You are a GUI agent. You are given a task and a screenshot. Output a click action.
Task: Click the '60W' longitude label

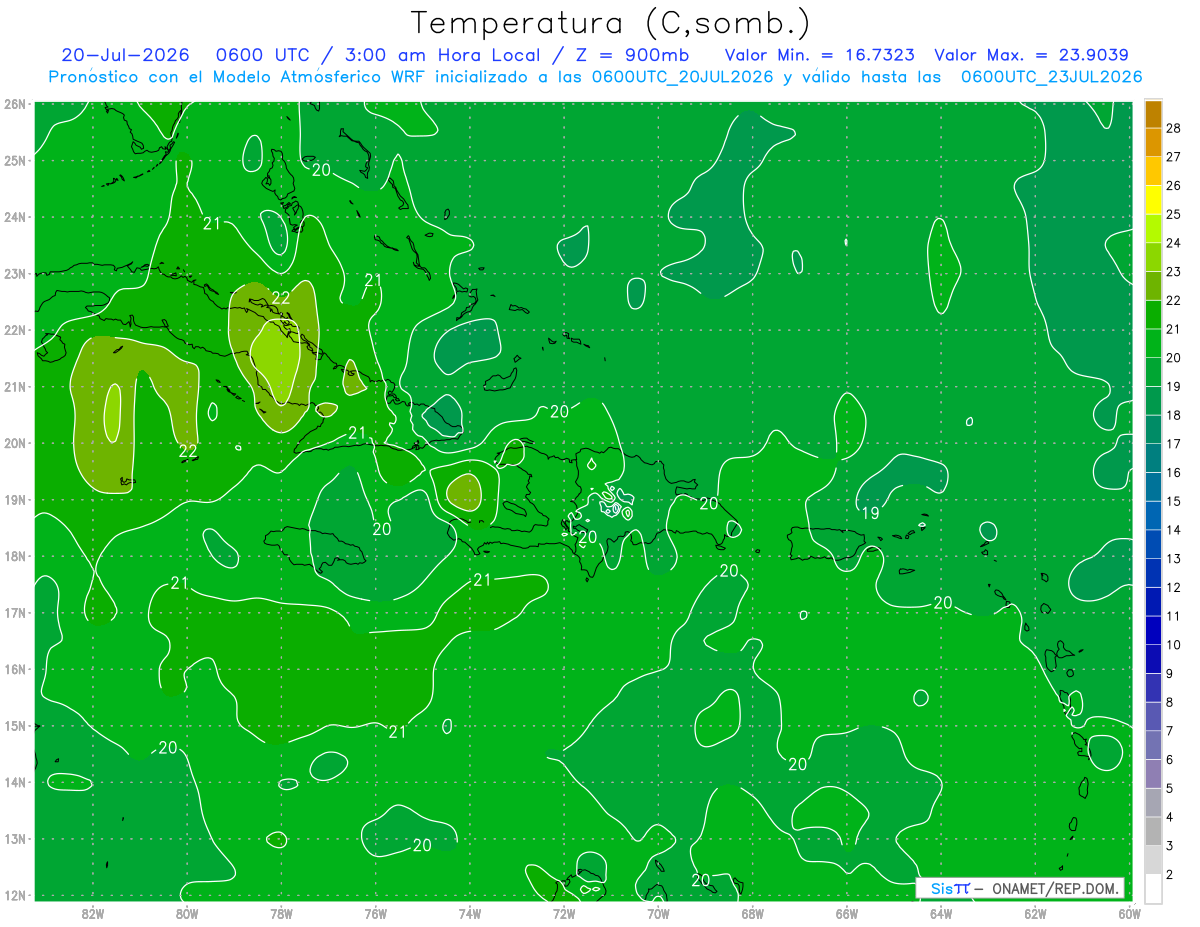(x=1129, y=912)
